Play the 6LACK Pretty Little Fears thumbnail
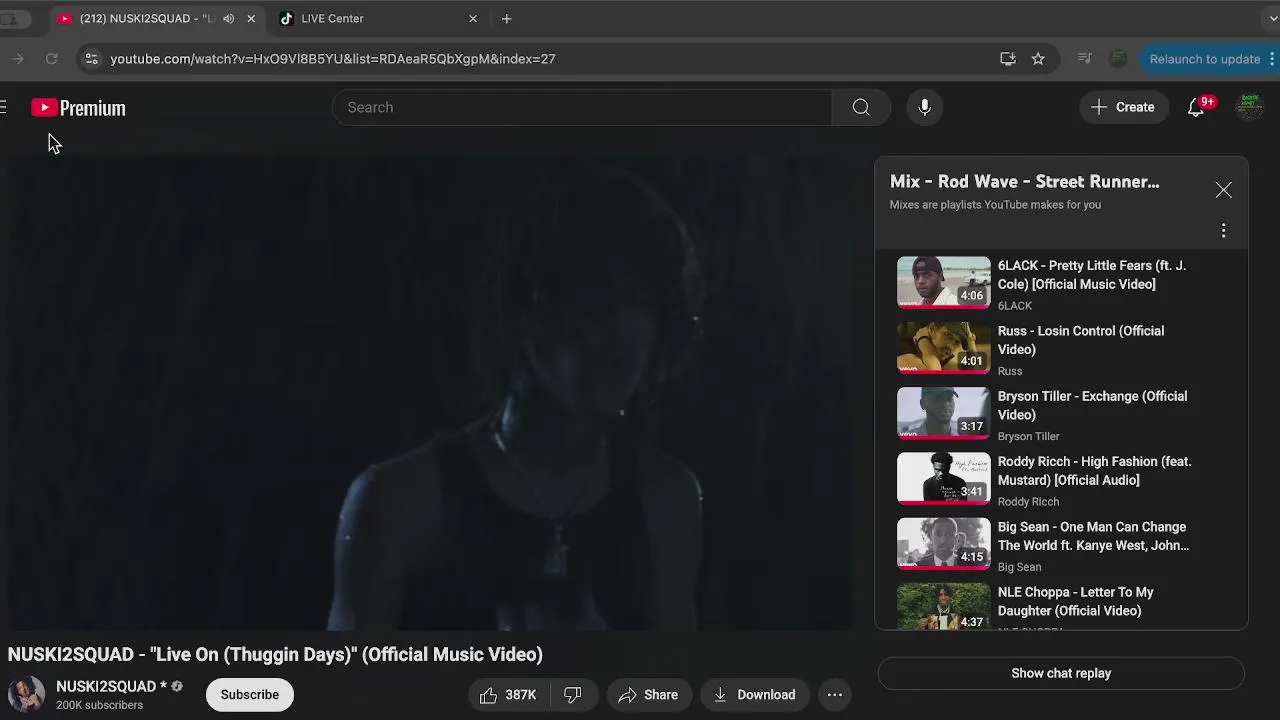 943,282
